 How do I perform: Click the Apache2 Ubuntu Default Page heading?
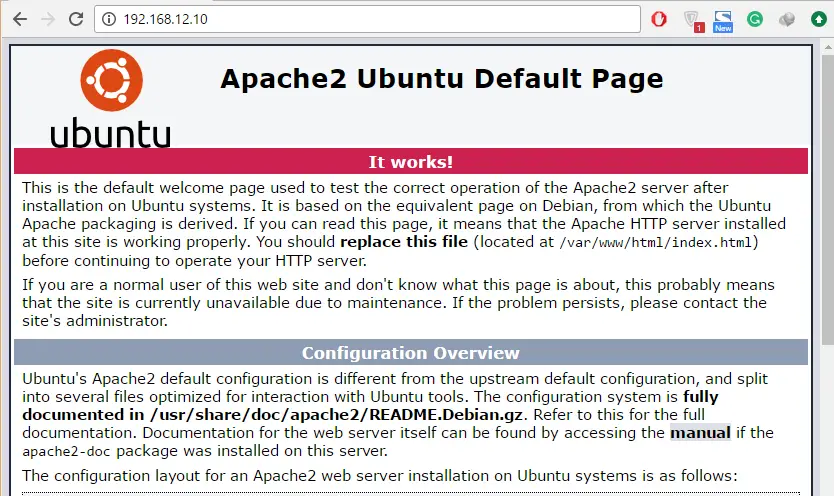pos(441,79)
